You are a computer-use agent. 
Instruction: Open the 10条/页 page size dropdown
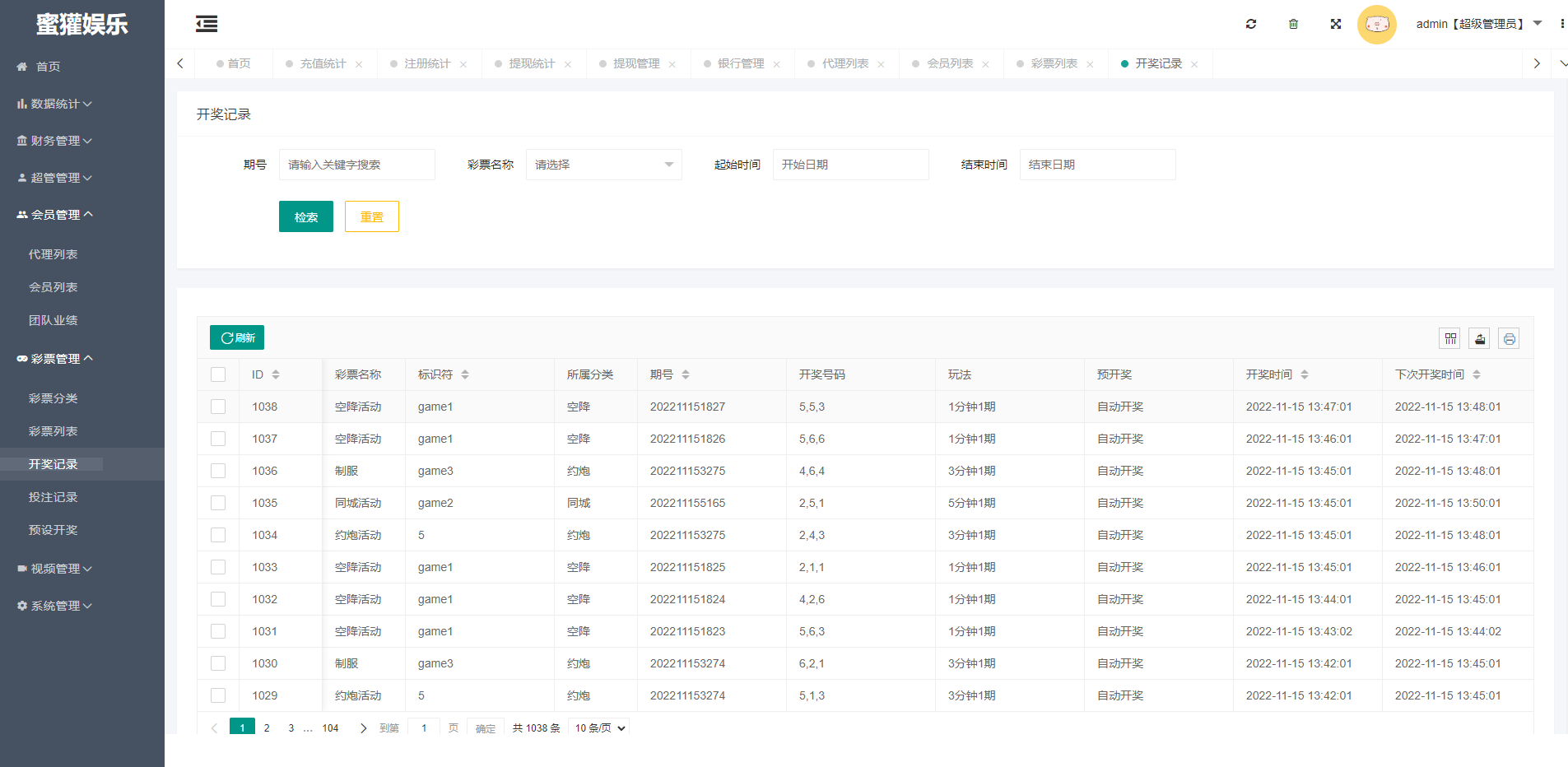598,727
